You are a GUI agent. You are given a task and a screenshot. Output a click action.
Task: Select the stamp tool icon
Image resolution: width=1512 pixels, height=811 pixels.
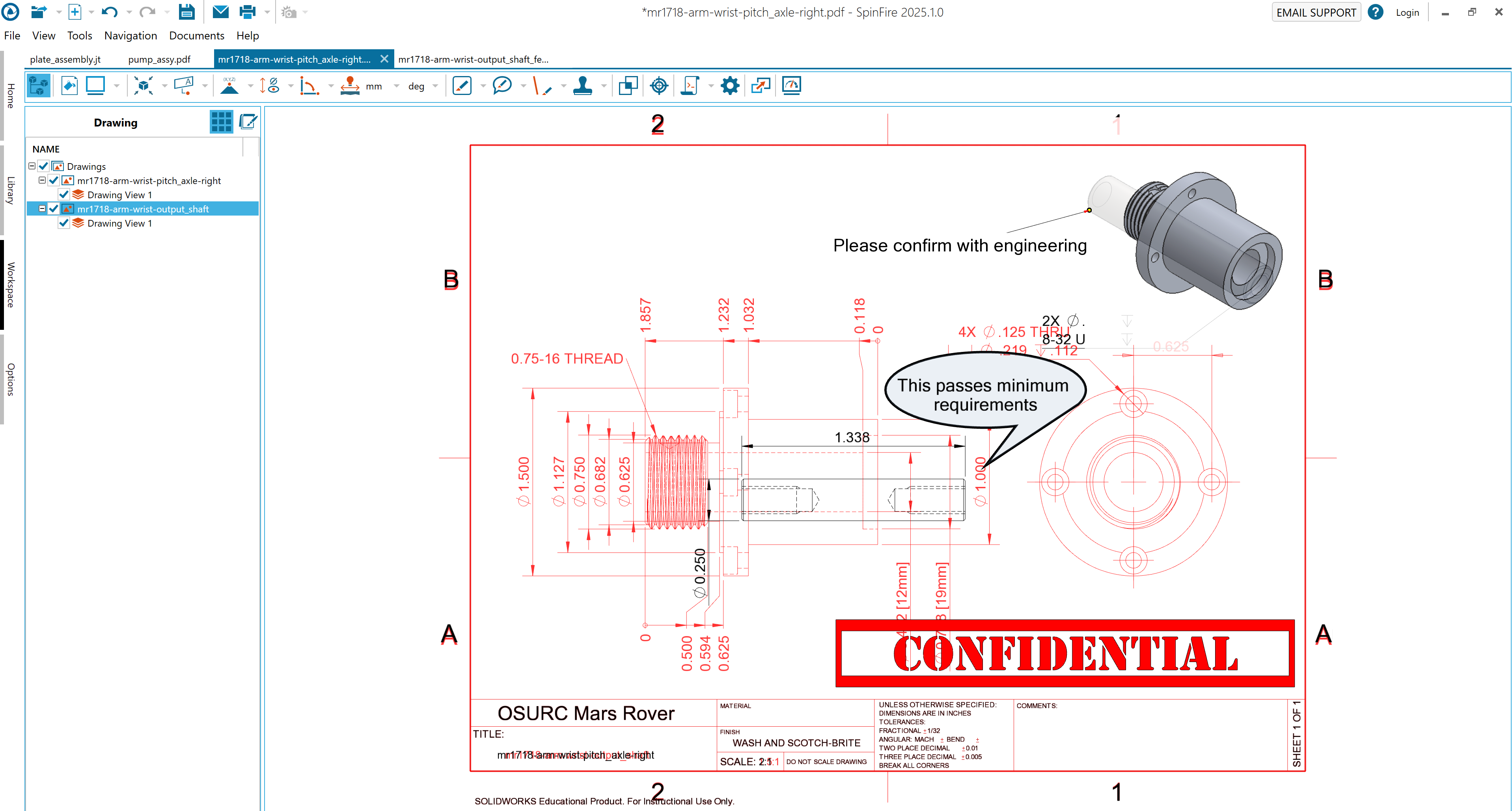coord(582,86)
